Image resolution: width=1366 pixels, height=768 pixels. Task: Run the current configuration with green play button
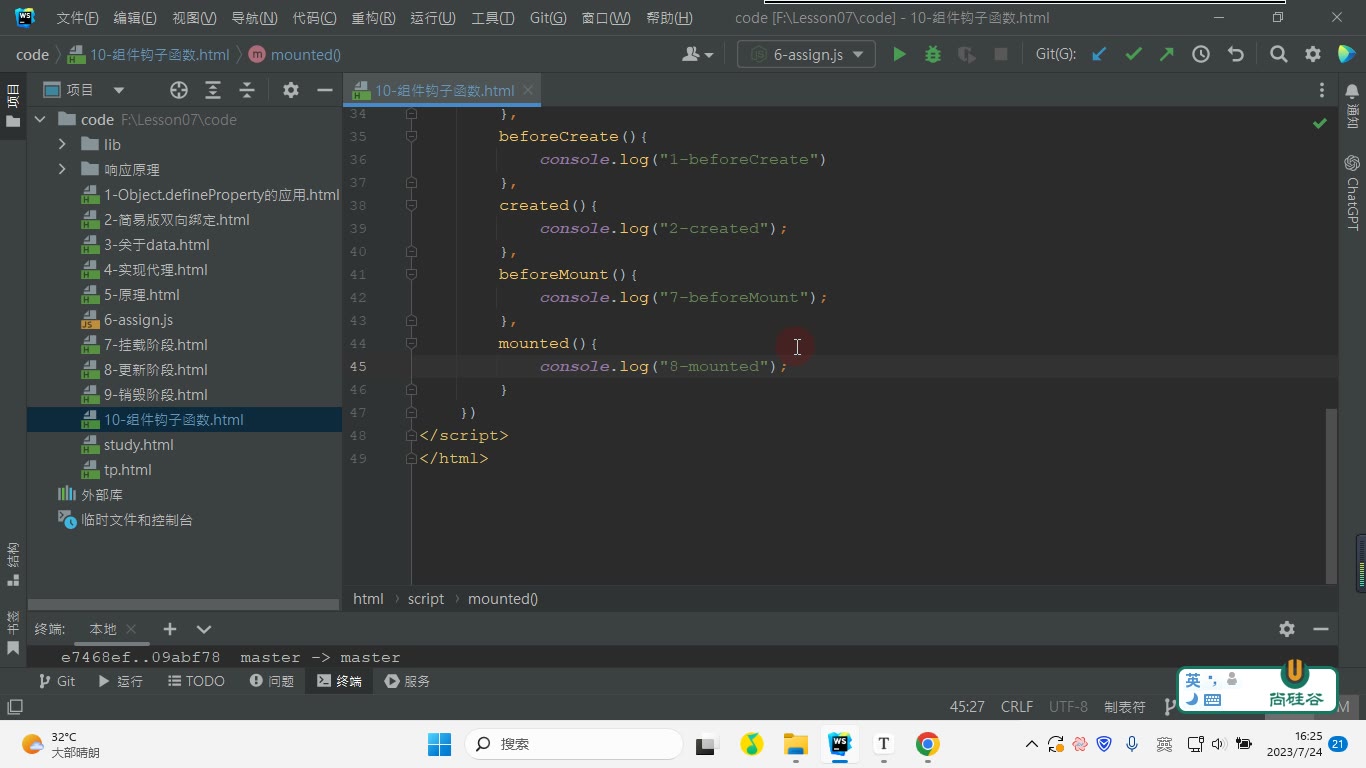point(899,55)
